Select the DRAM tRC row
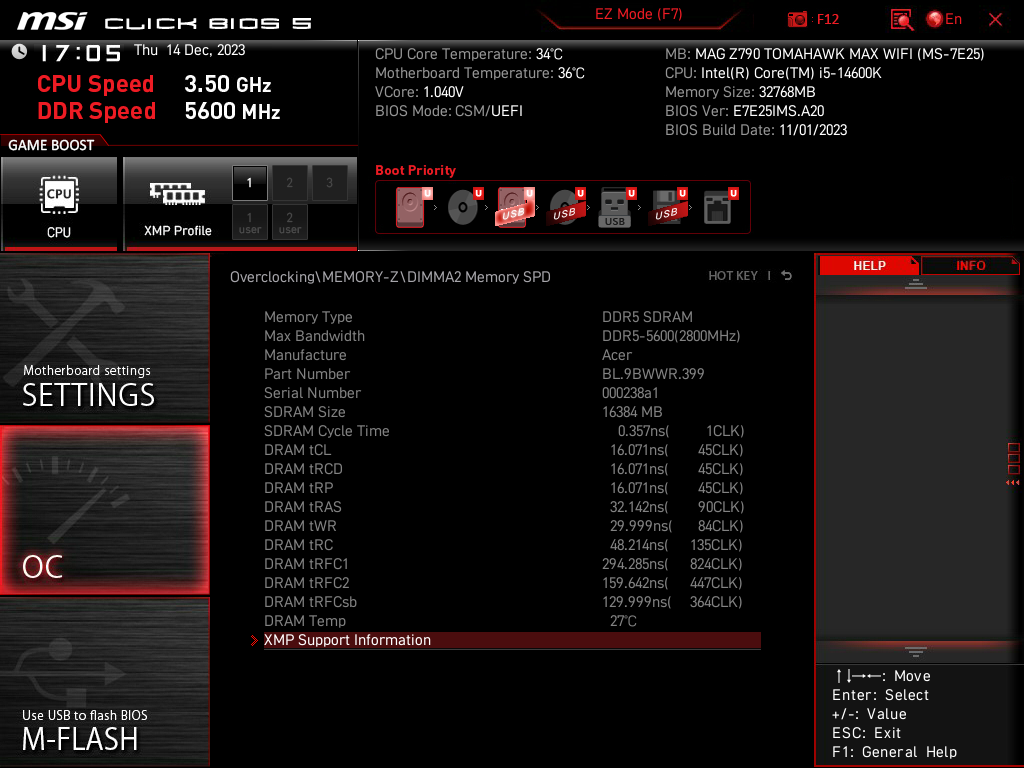Image resolution: width=1024 pixels, height=768 pixels. (x=512, y=545)
